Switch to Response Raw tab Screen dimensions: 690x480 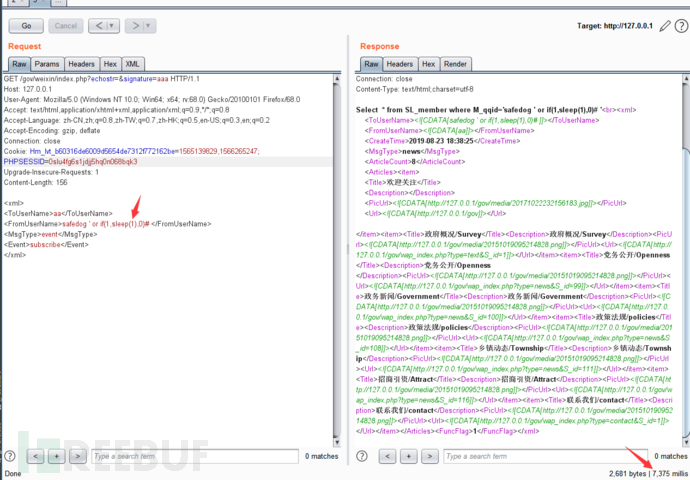(371, 64)
